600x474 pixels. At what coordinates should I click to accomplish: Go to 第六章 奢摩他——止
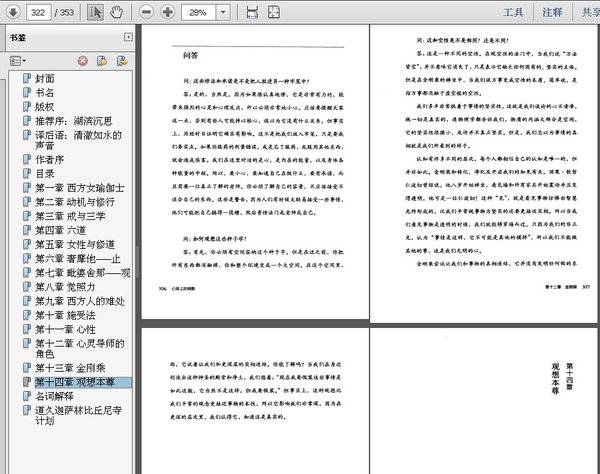78,259
